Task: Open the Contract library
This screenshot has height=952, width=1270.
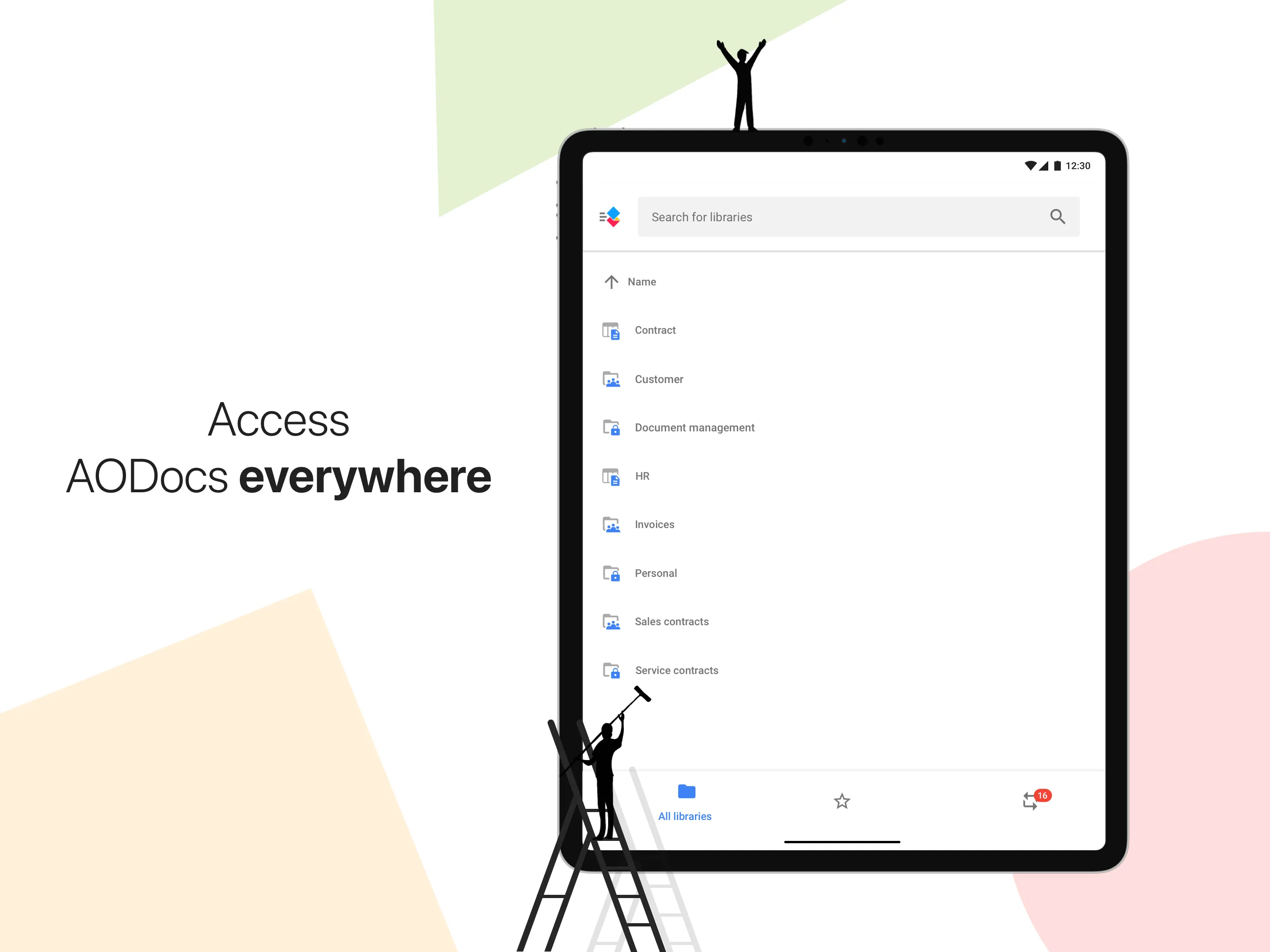Action: pyautogui.click(x=655, y=329)
